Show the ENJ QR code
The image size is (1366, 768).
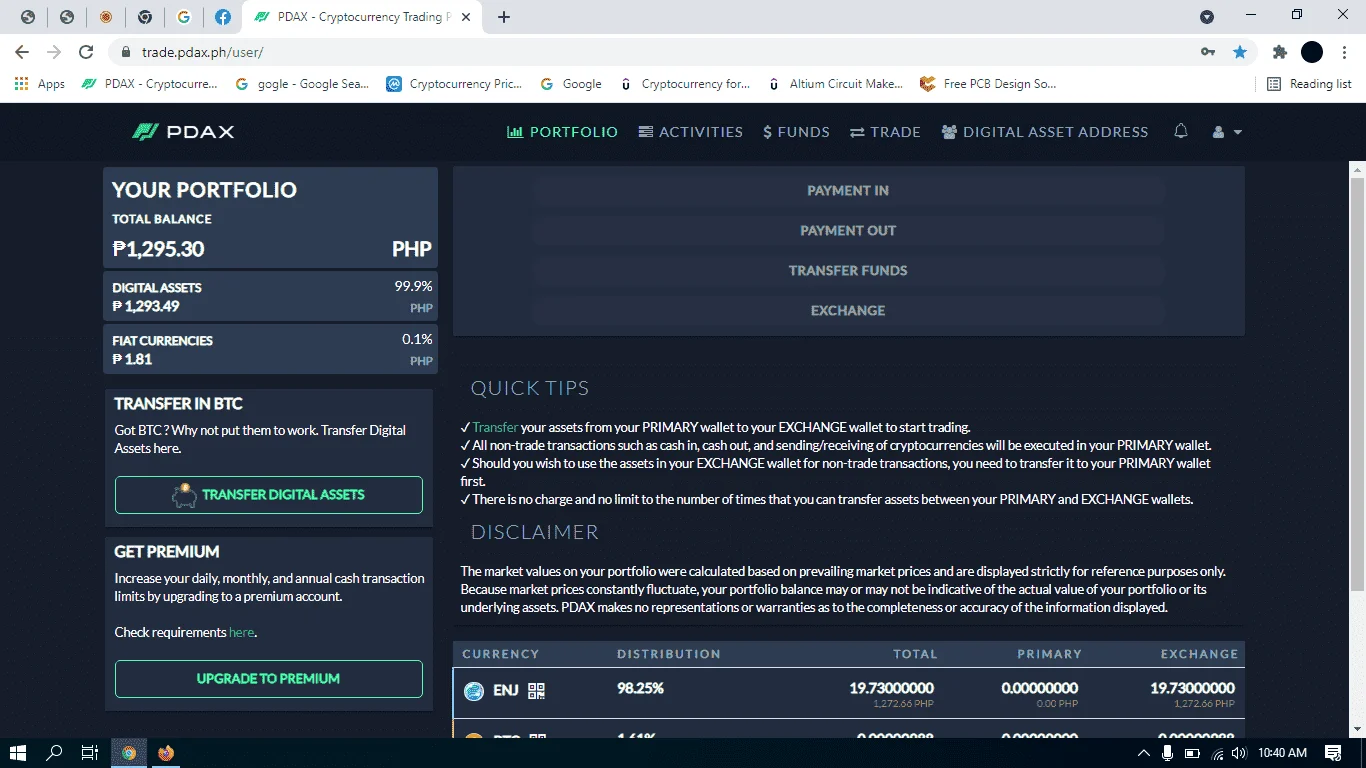tap(536, 690)
